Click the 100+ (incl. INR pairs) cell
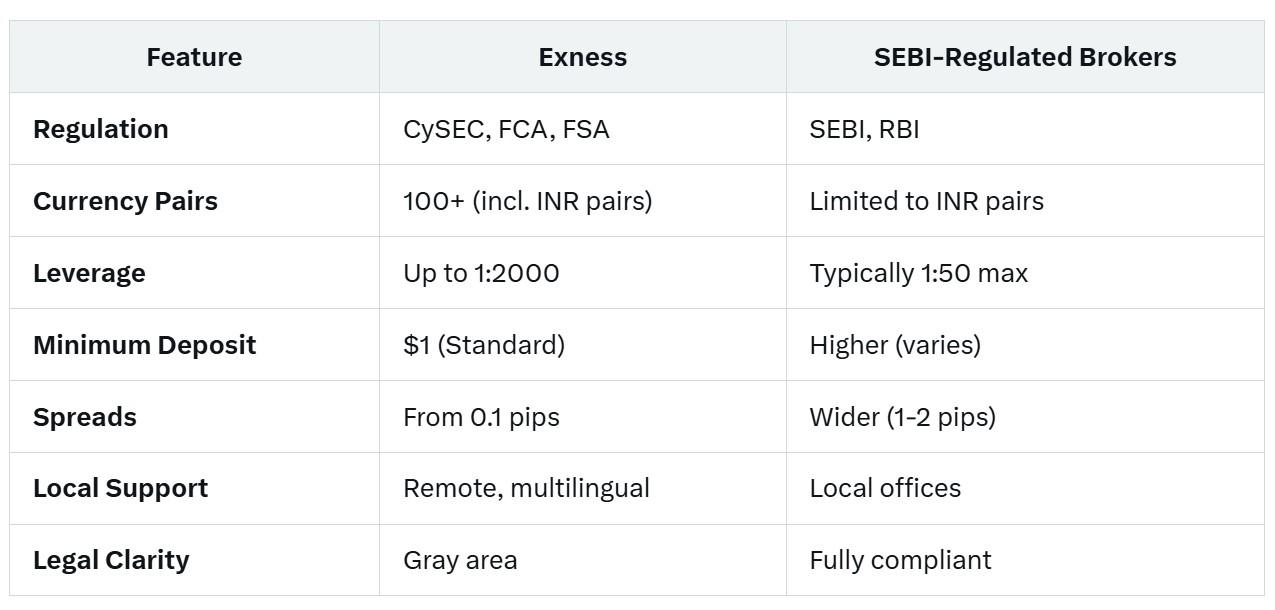This screenshot has width=1275, height=610. [x=528, y=201]
